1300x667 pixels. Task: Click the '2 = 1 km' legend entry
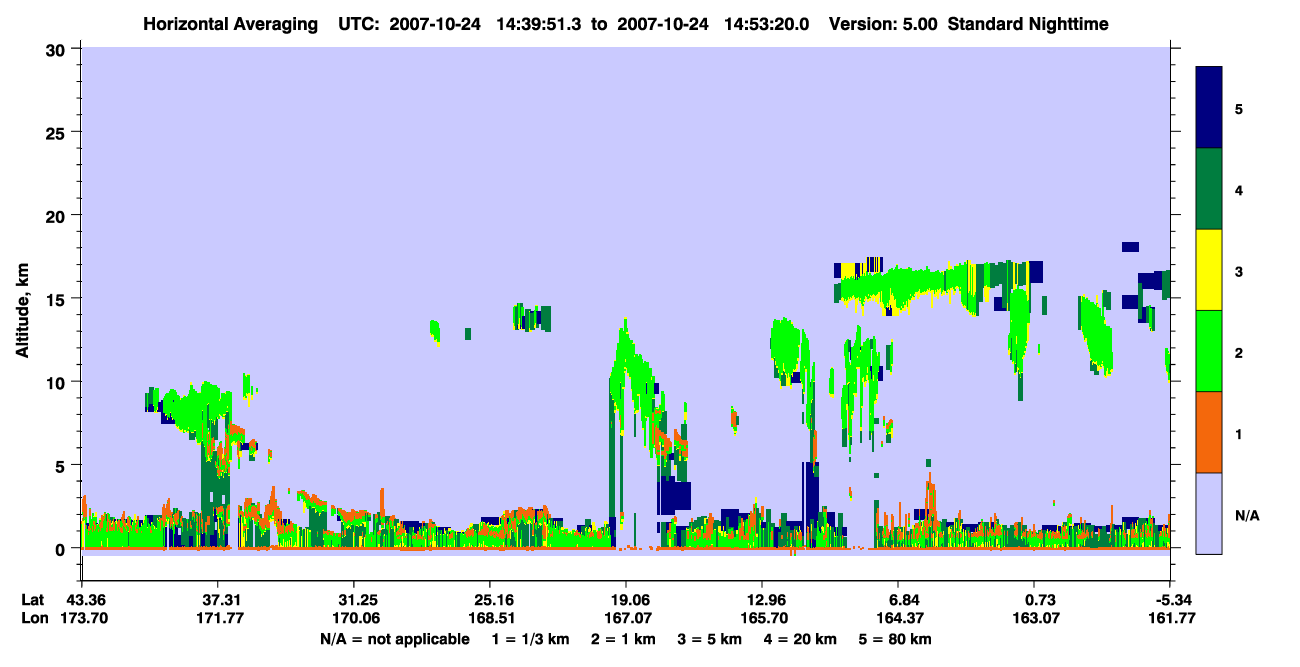[x=623, y=638]
